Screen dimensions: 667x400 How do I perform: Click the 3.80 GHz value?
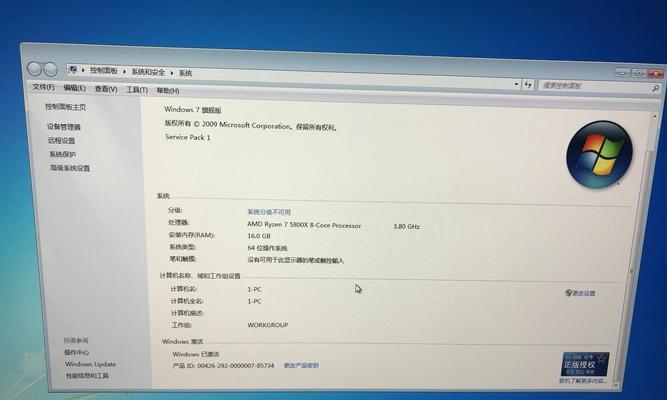406,227
